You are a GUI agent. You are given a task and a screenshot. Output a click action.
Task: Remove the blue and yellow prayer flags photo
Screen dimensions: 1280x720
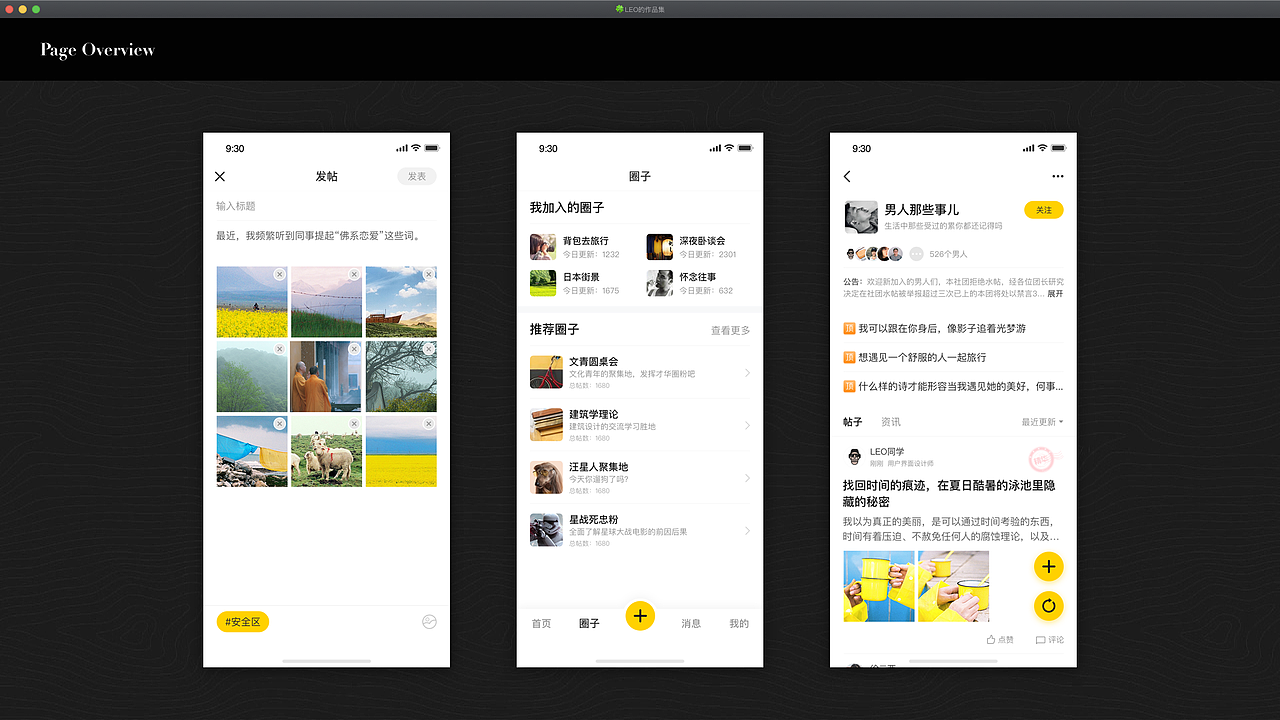pos(280,424)
